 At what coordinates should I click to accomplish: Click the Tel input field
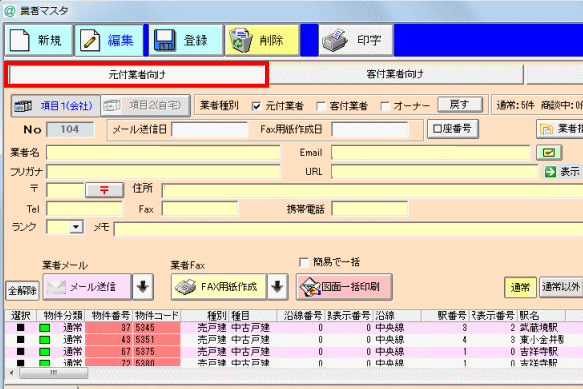click(84, 209)
